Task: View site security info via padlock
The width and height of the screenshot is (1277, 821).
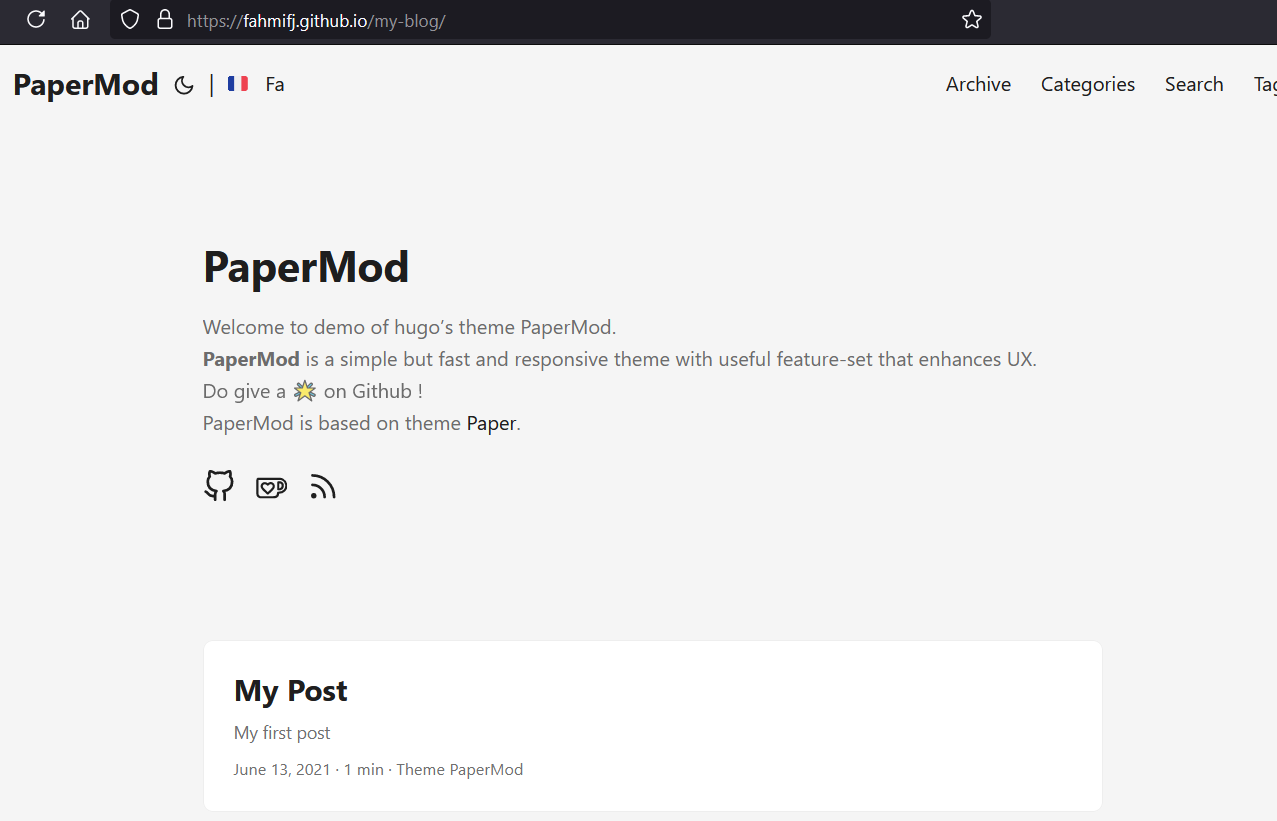Action: click(x=165, y=19)
